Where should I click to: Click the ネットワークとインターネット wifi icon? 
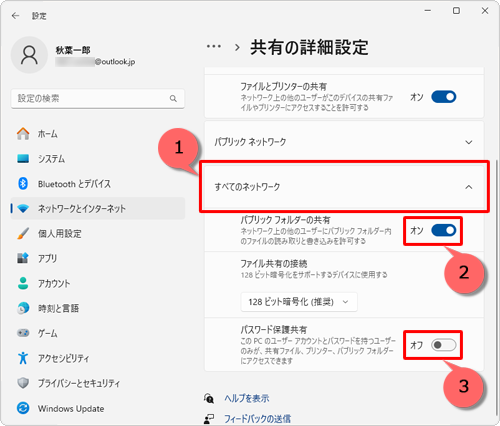[x=23, y=209]
